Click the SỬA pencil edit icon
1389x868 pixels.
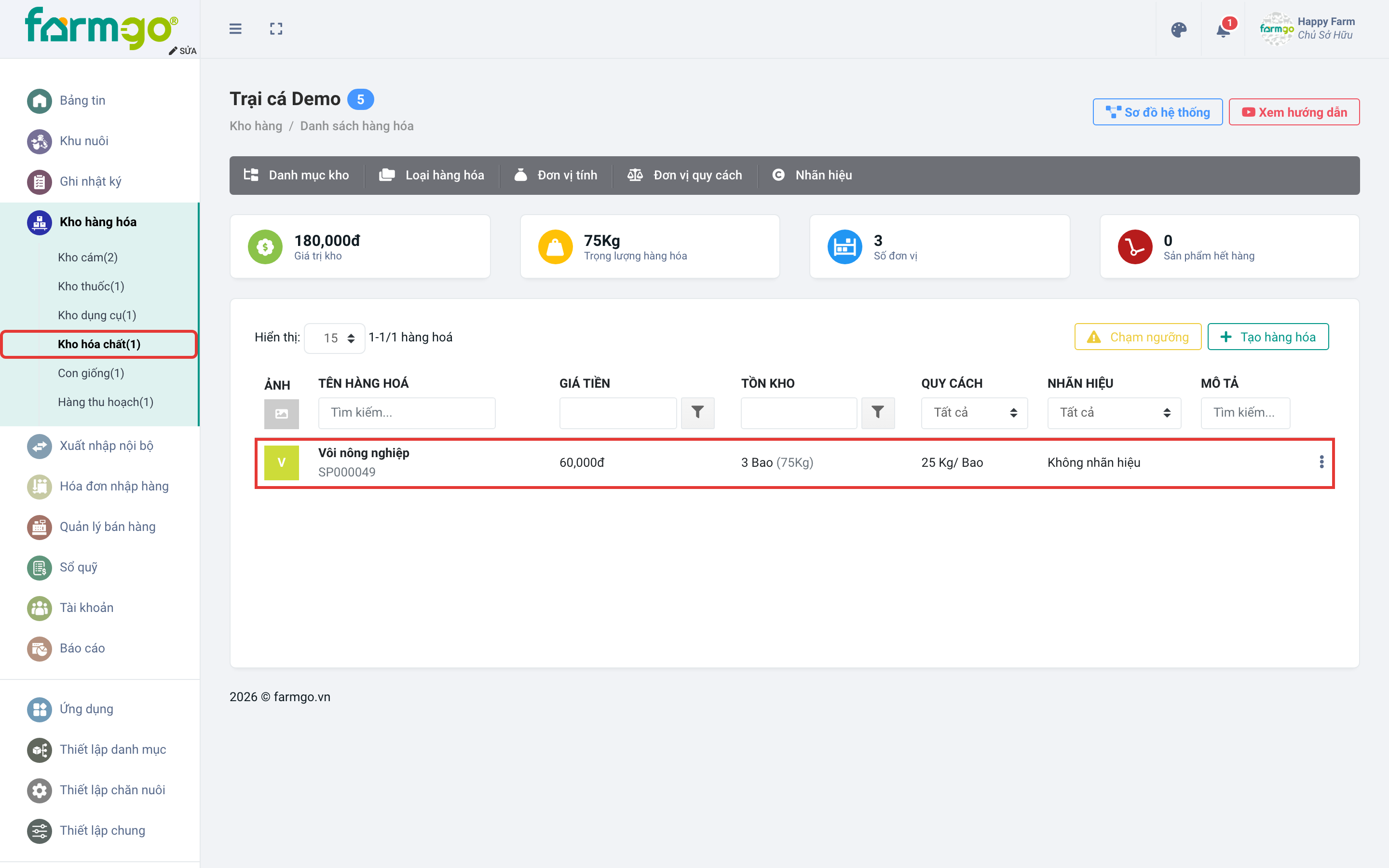(x=173, y=51)
